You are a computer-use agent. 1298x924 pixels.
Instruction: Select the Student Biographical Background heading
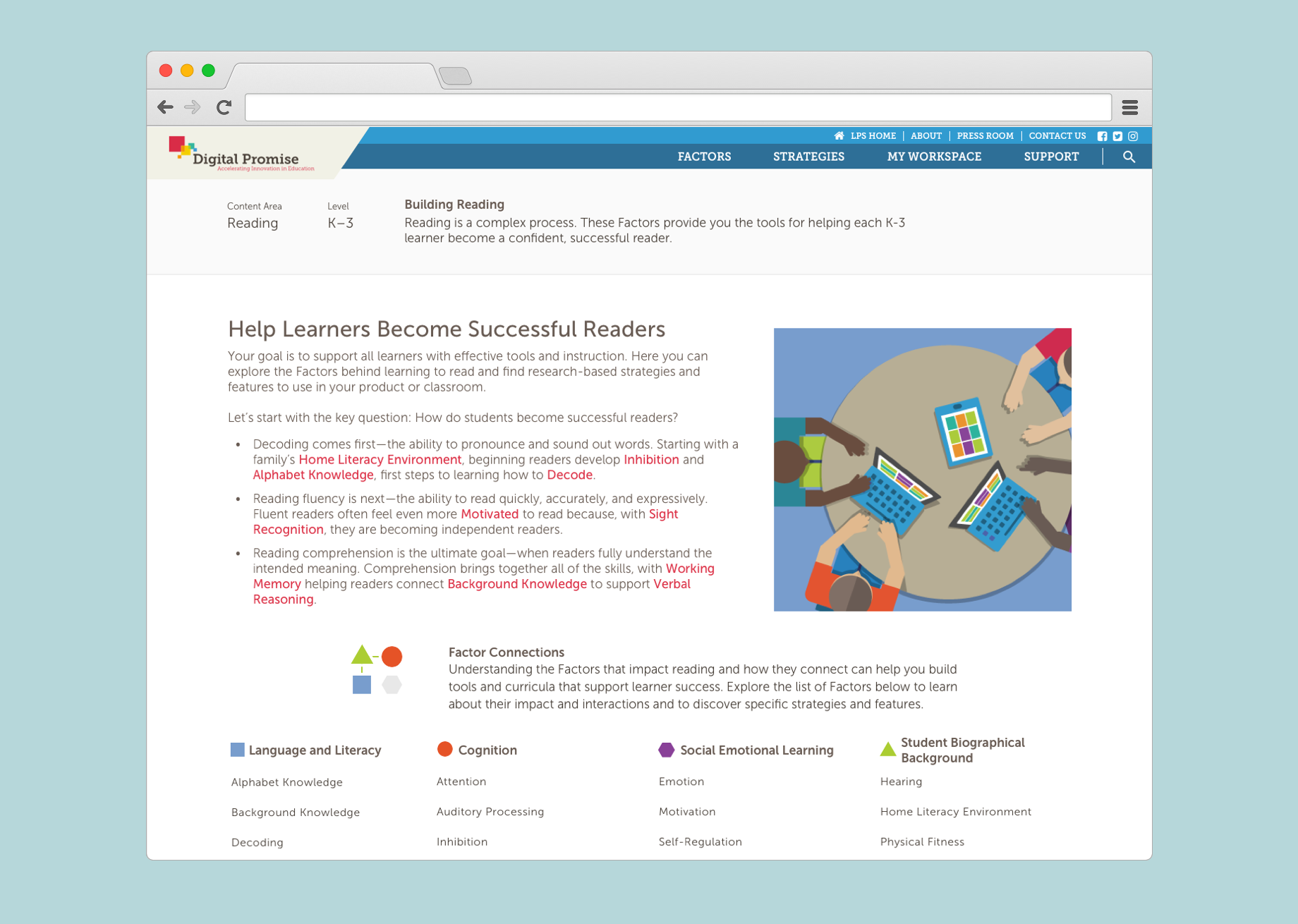(962, 750)
